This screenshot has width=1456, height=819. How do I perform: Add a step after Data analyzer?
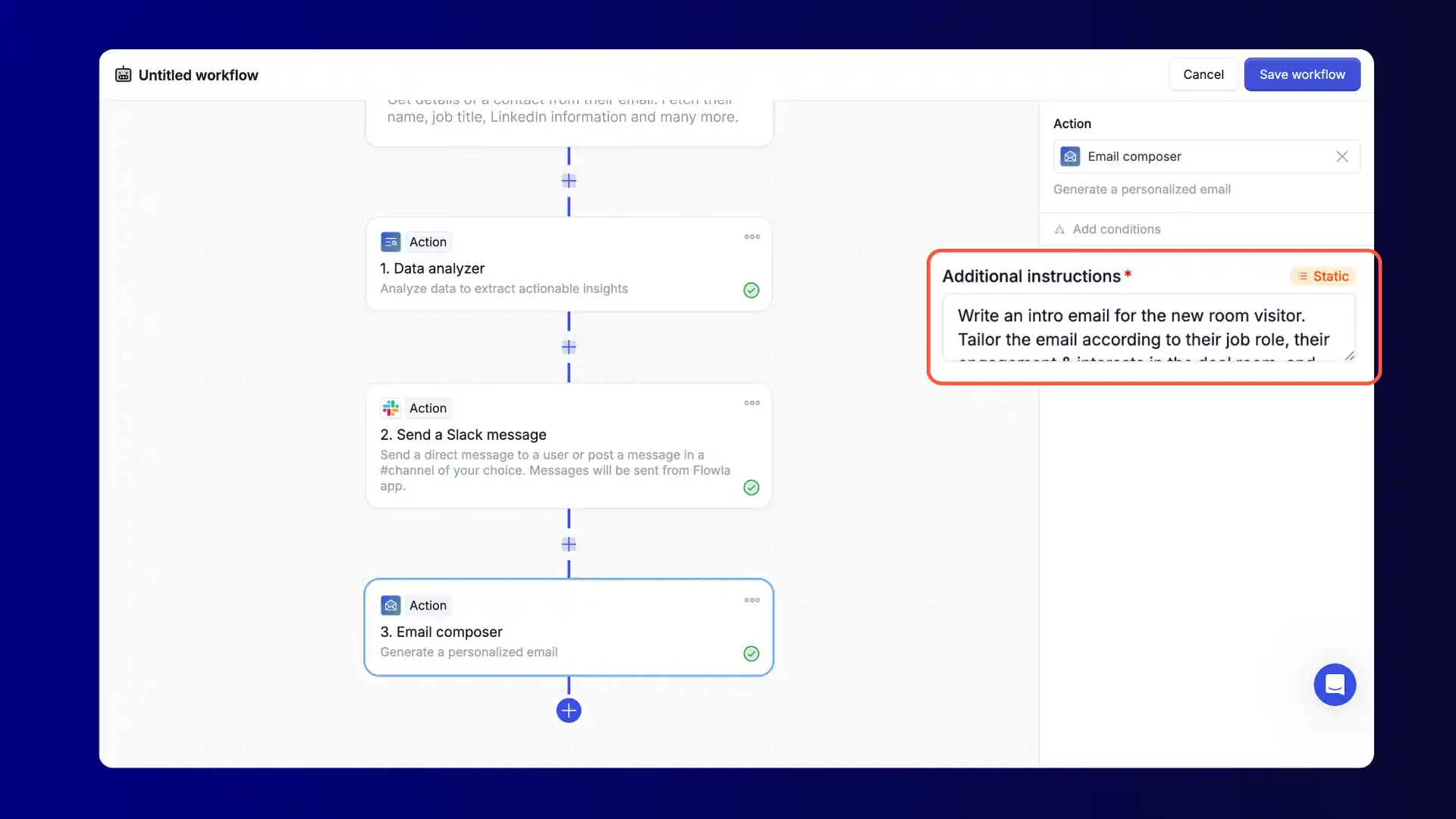(x=569, y=347)
